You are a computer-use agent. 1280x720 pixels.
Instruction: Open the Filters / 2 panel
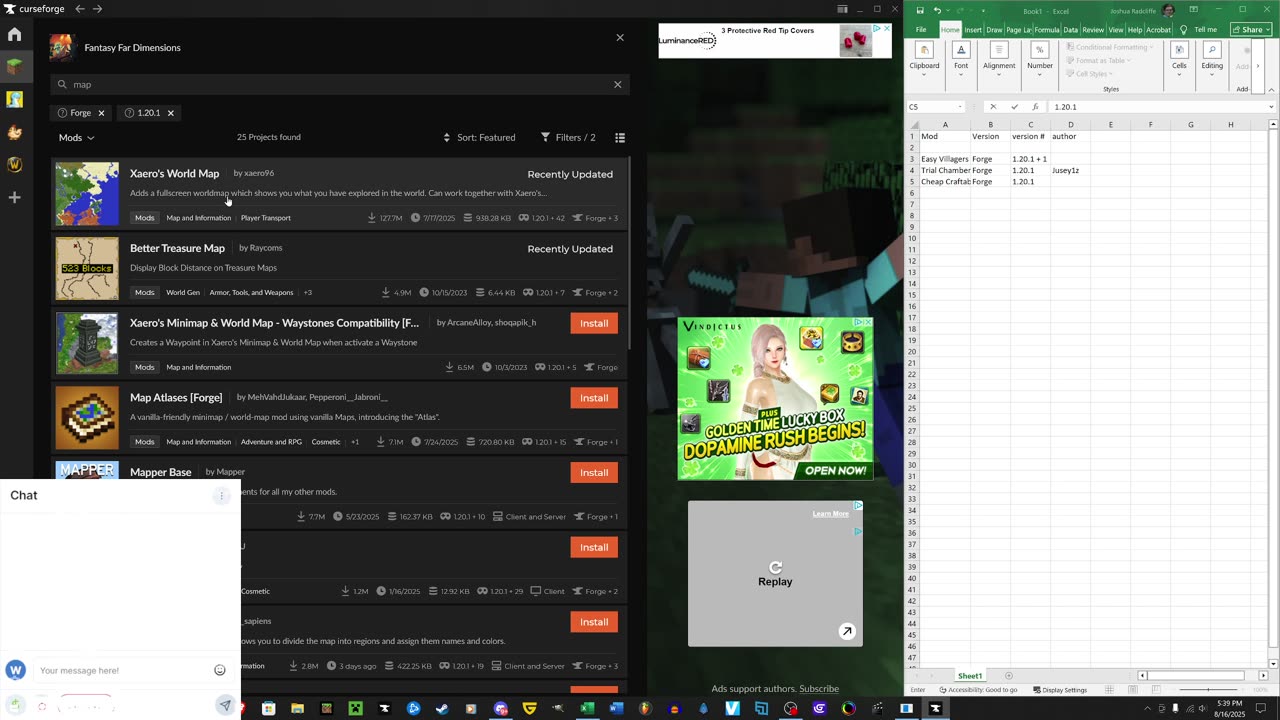point(568,137)
